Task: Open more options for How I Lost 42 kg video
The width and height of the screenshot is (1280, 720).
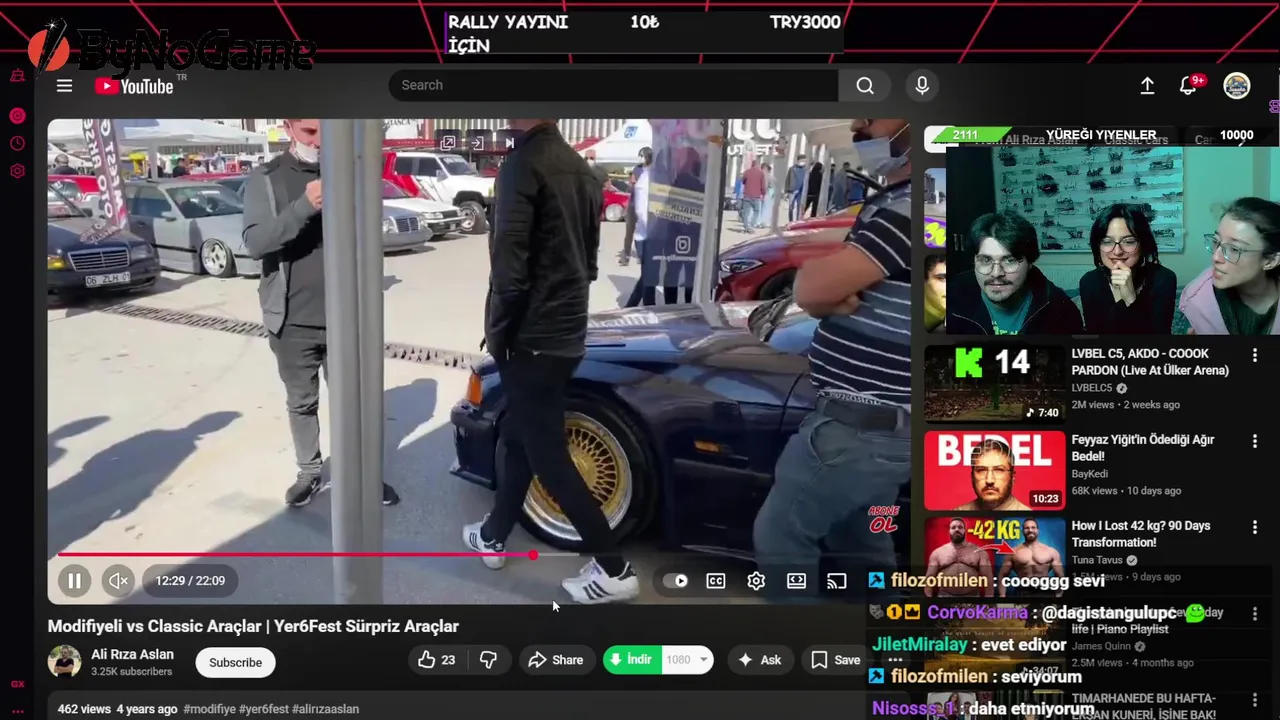Action: (1254, 527)
